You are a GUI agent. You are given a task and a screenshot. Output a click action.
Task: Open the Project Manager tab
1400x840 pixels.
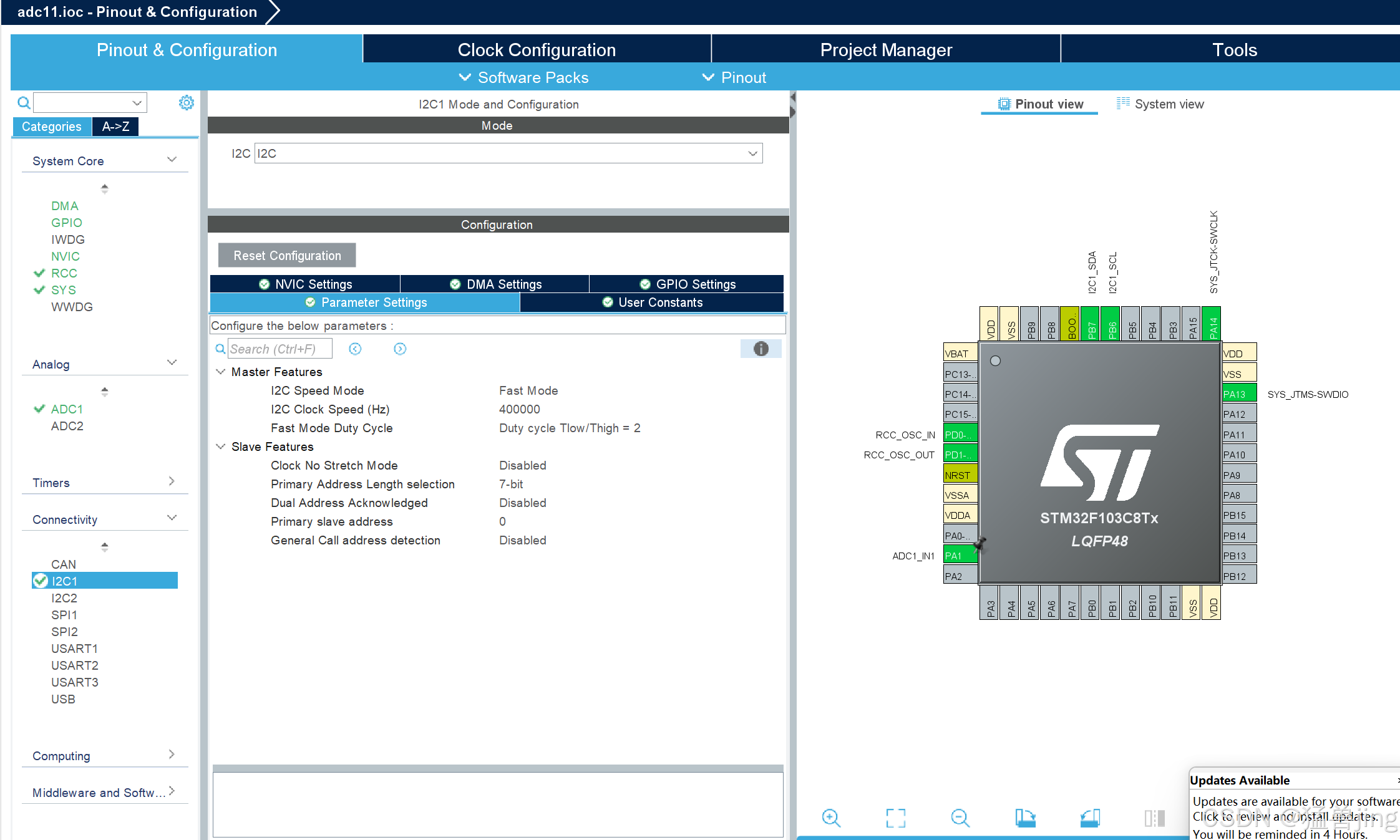886,49
